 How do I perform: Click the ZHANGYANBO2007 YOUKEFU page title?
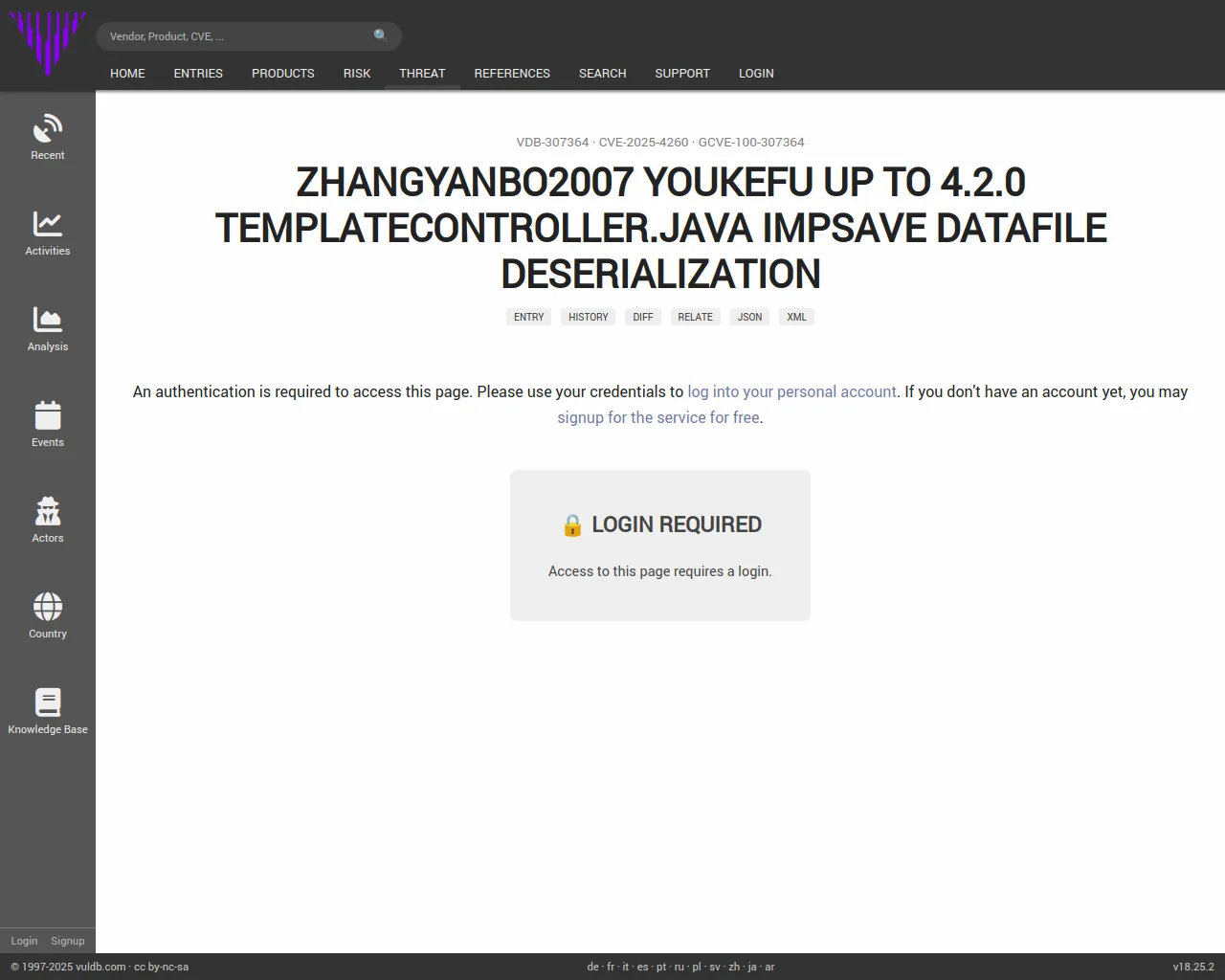pos(660,228)
